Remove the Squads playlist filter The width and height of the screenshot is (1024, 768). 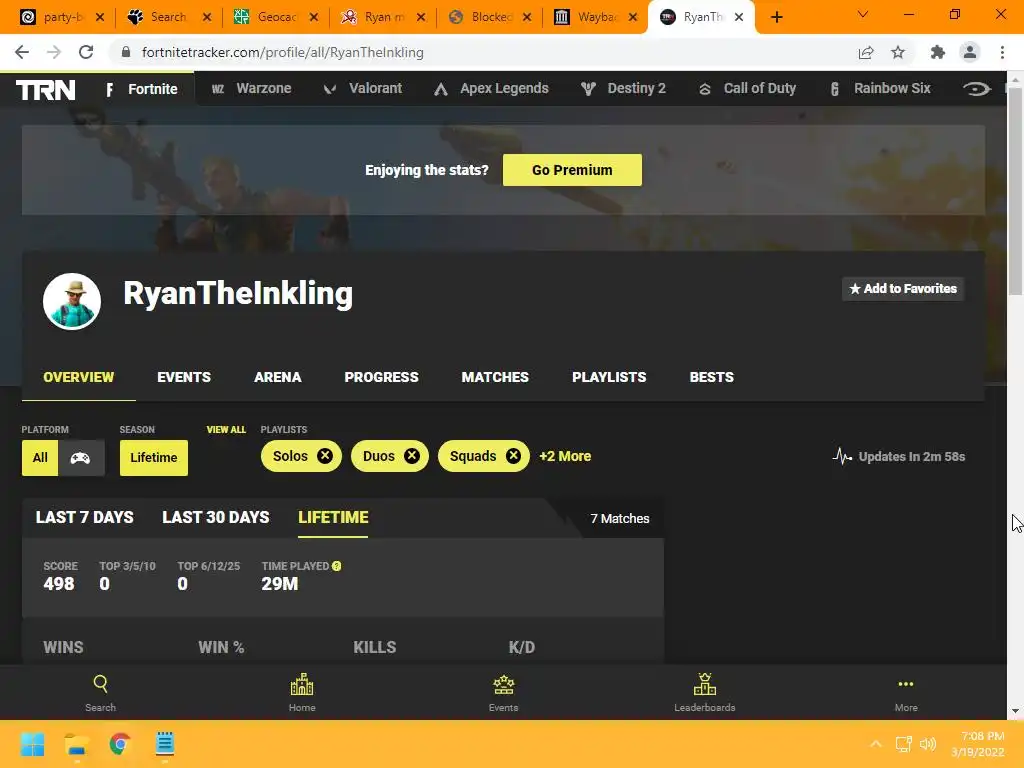pyautogui.click(x=513, y=456)
